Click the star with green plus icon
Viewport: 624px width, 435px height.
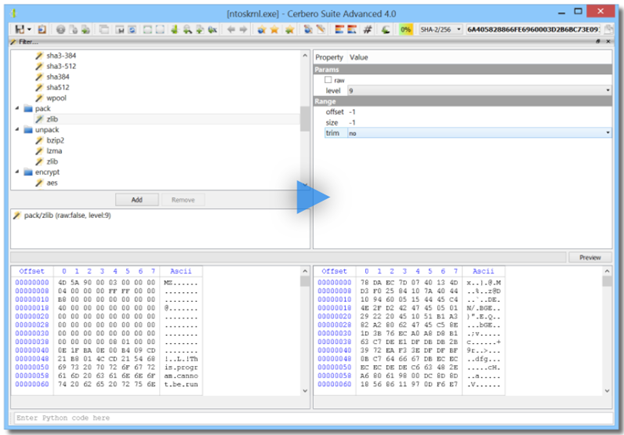click(290, 29)
